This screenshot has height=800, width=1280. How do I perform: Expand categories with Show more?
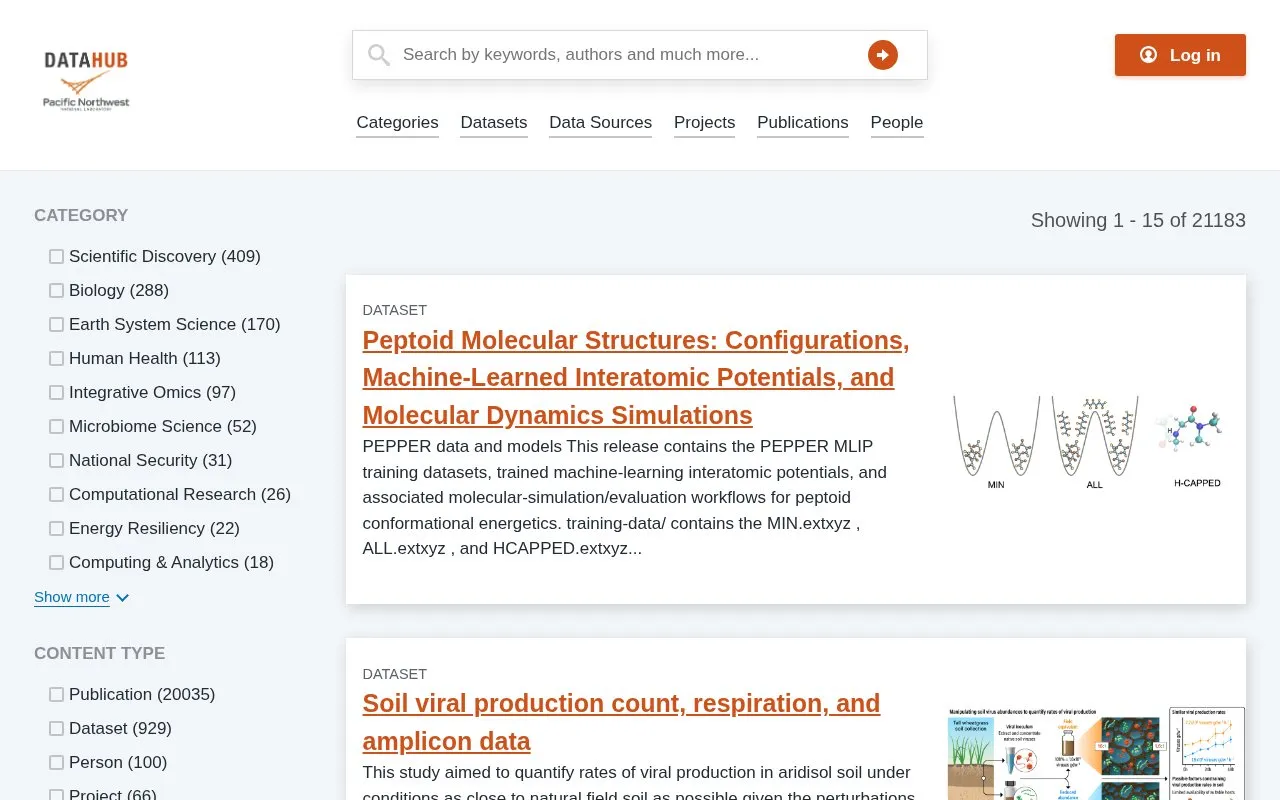pyautogui.click(x=82, y=597)
